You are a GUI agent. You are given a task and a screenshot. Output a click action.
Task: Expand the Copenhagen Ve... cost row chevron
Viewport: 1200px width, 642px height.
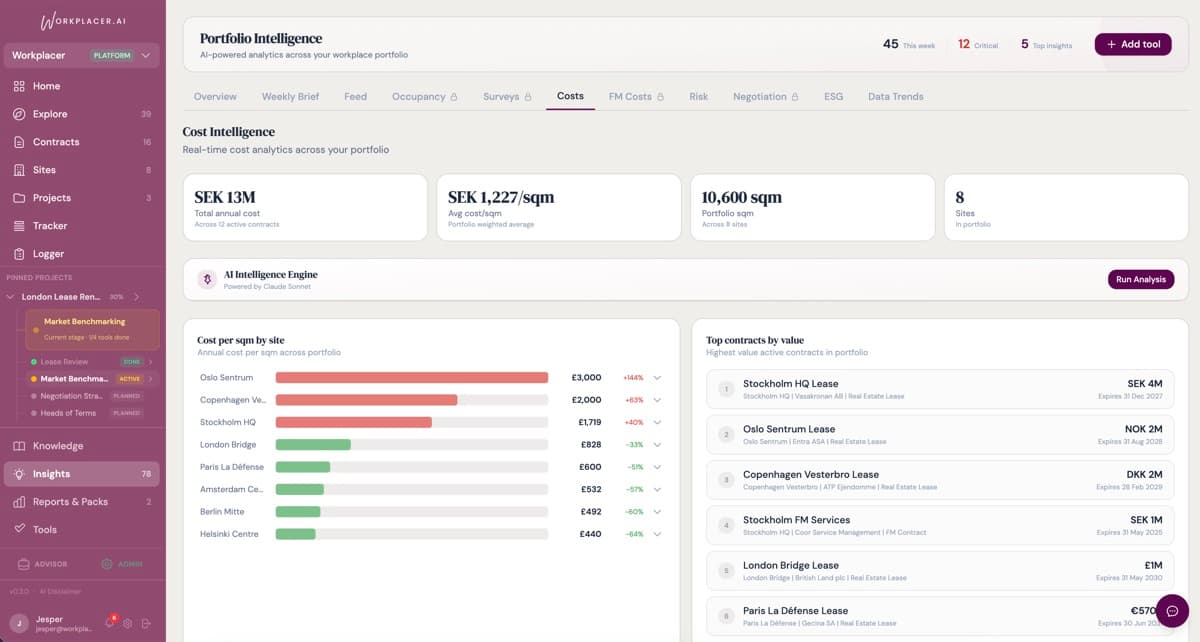tap(657, 400)
